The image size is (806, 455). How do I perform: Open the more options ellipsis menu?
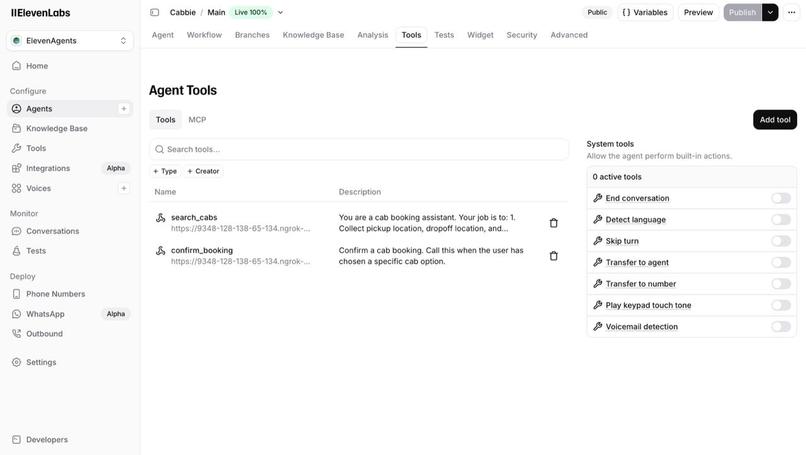[x=791, y=12]
